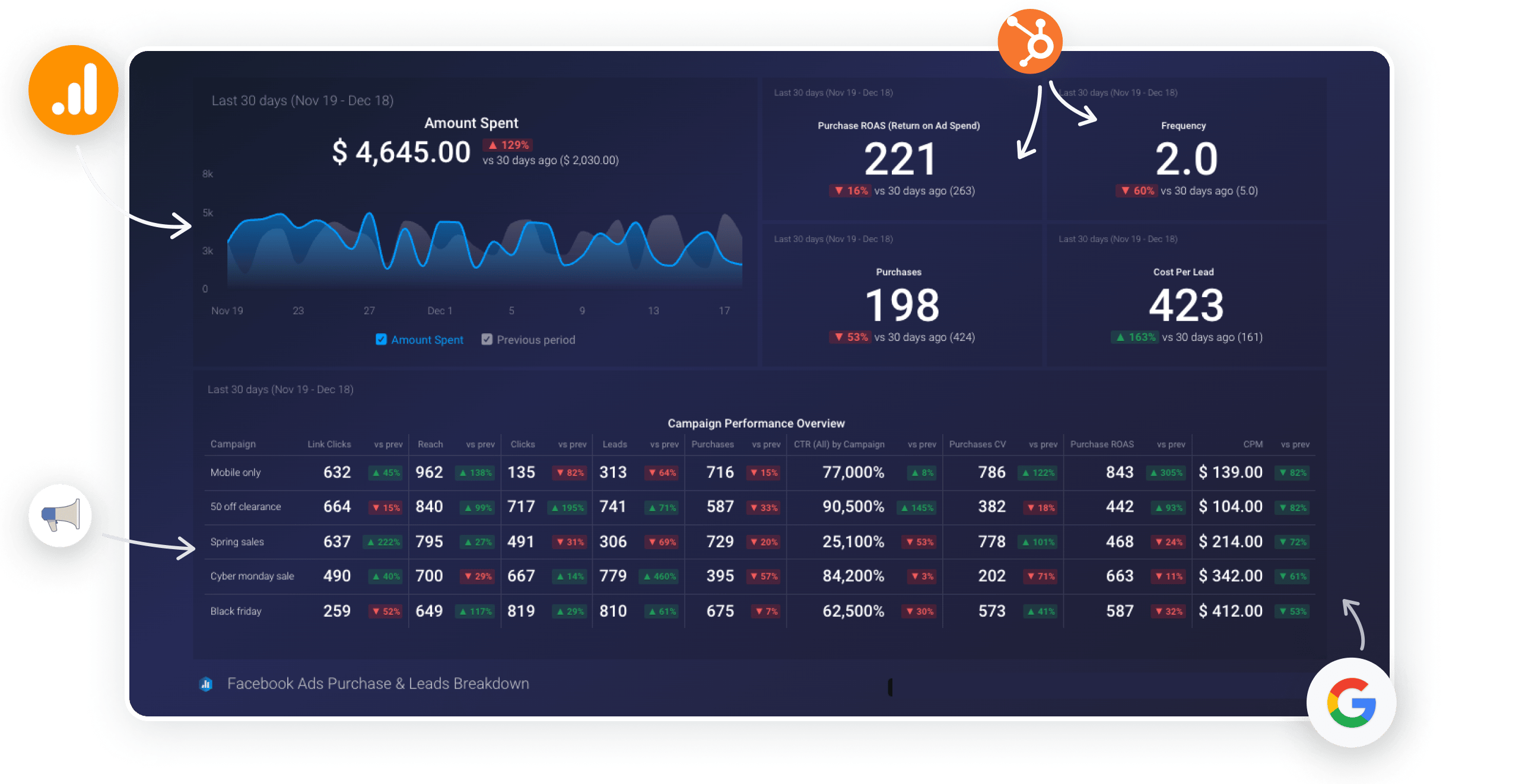
Task: Toggle the Amount Spent checkbox
Action: click(381, 339)
